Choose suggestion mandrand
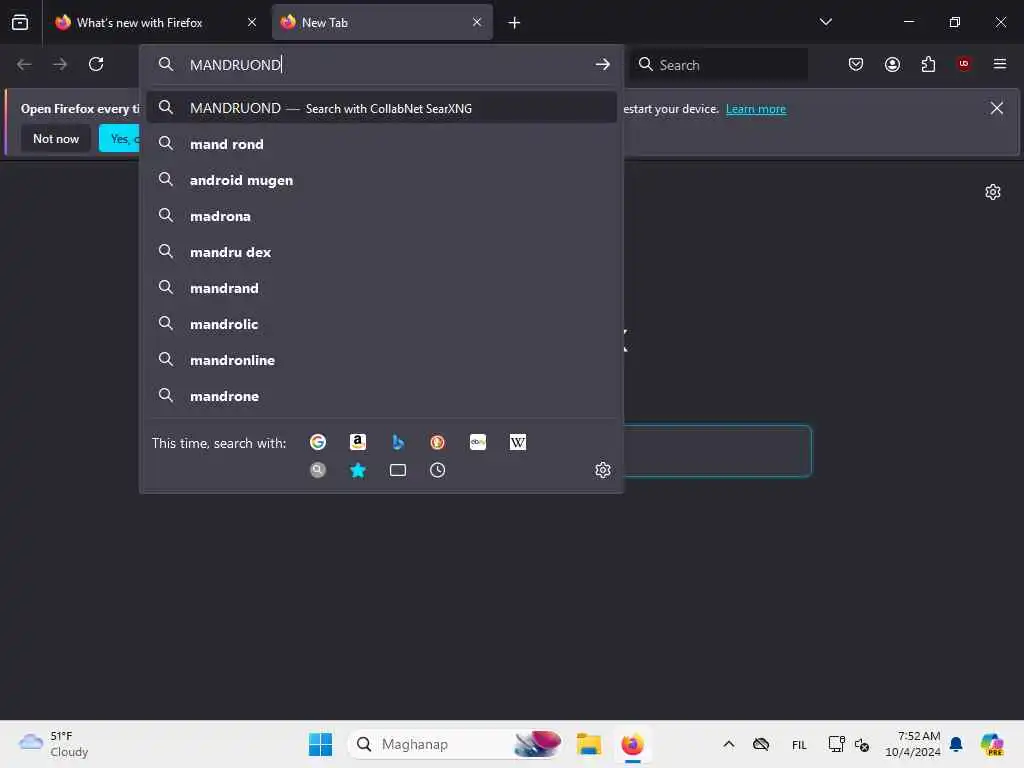Image resolution: width=1024 pixels, height=768 pixels. pyautogui.click(x=381, y=287)
